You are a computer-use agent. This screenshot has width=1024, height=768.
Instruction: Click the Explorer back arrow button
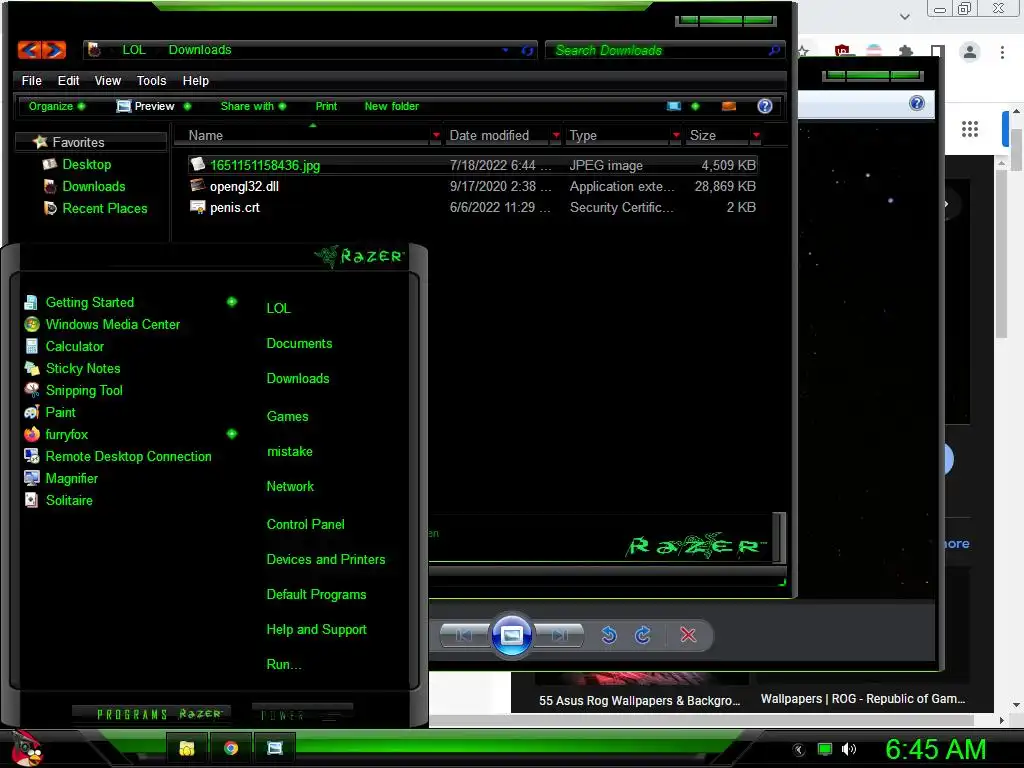coord(29,50)
